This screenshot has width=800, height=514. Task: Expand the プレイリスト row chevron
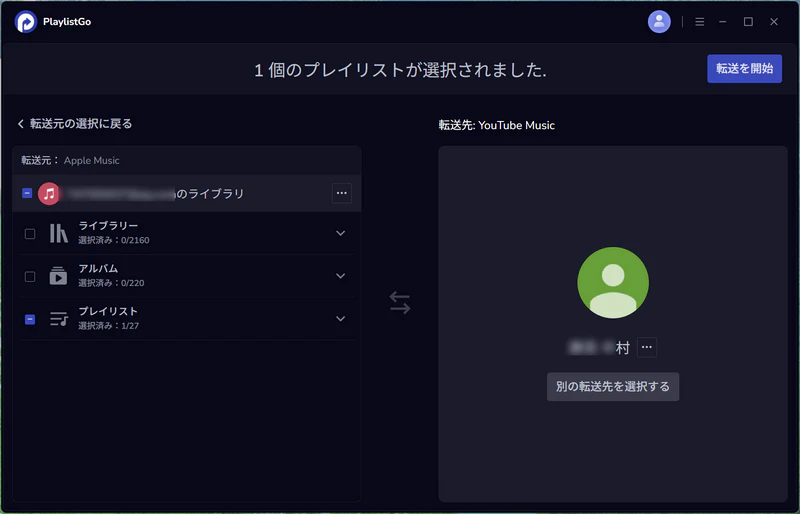click(x=340, y=319)
